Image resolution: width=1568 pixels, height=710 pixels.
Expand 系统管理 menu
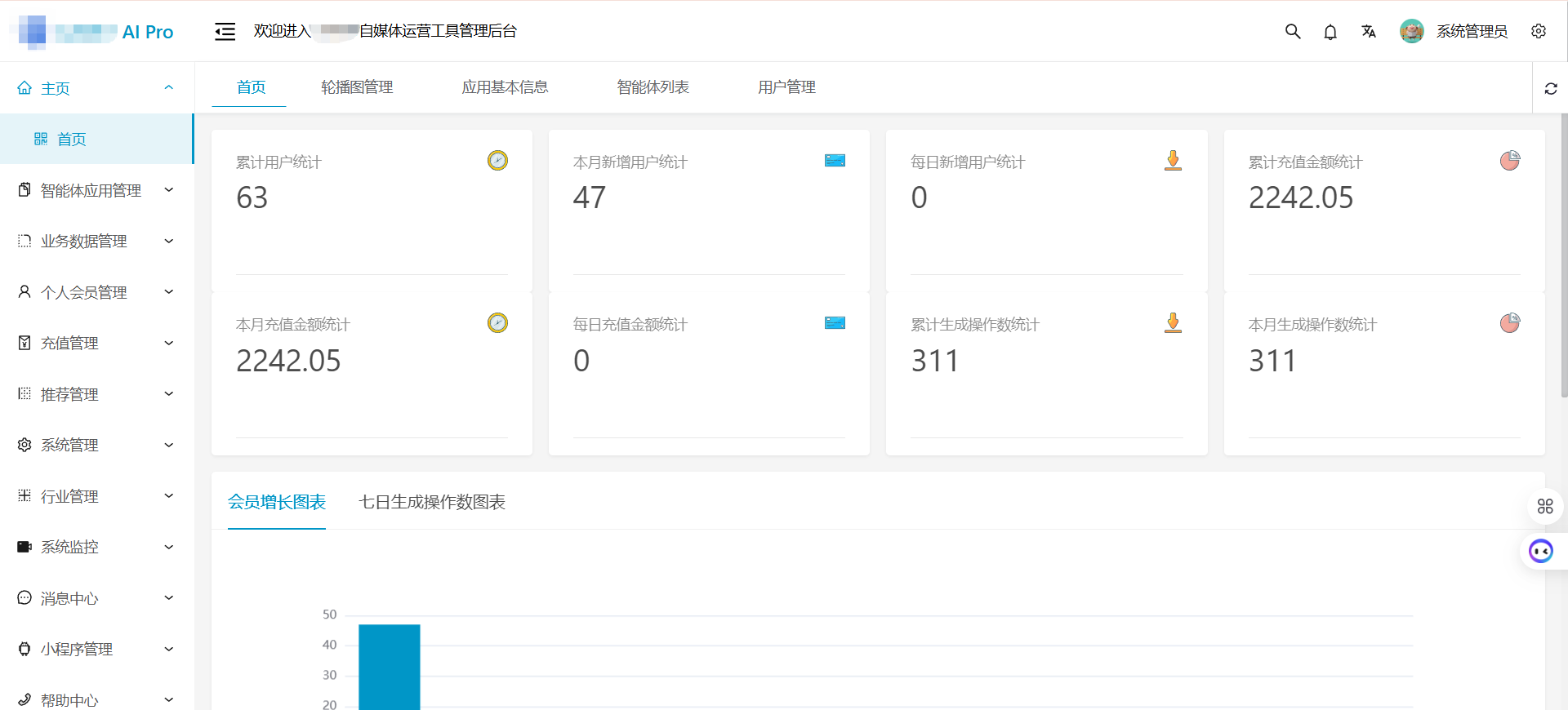(169, 445)
